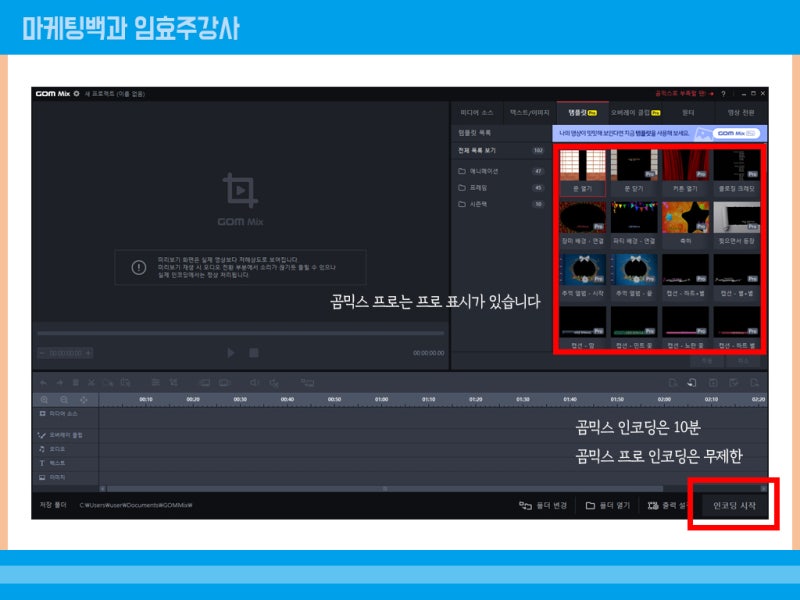
Task: Select the 문 열기 template thumbnail
Action: point(582,172)
